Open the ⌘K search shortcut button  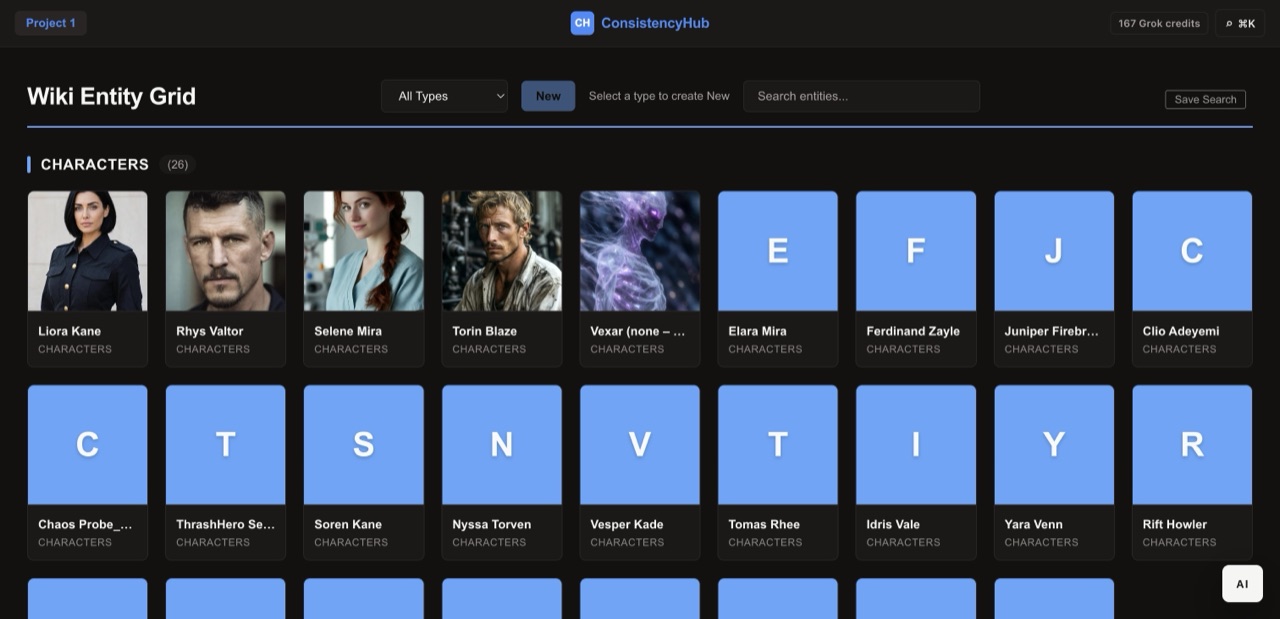click(1240, 23)
